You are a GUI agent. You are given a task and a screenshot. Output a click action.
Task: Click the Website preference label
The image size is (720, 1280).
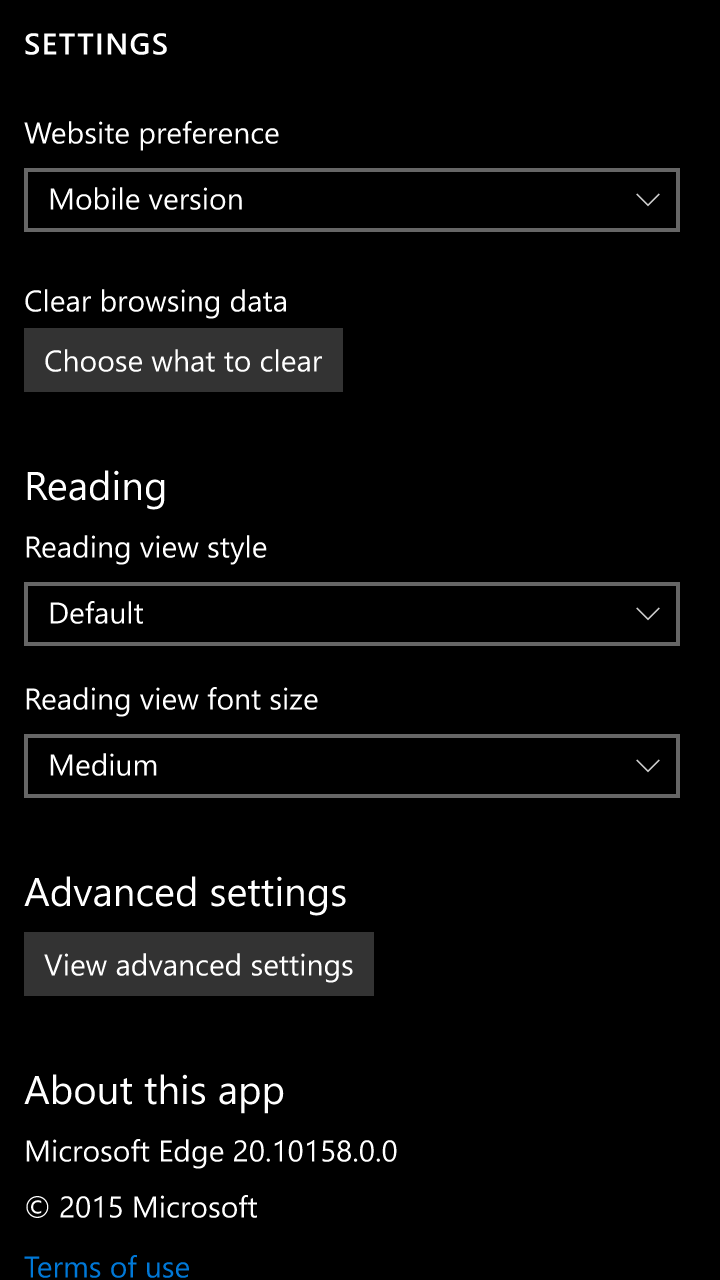[152, 133]
